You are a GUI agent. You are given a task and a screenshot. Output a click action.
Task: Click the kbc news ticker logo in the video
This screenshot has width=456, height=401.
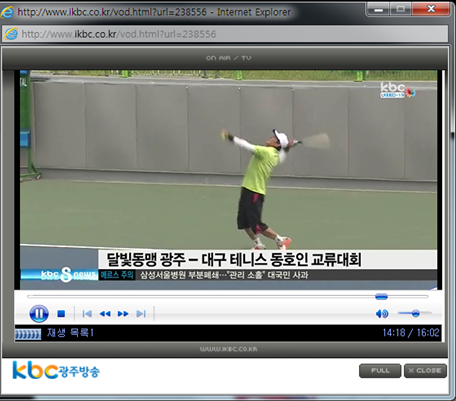(59, 275)
